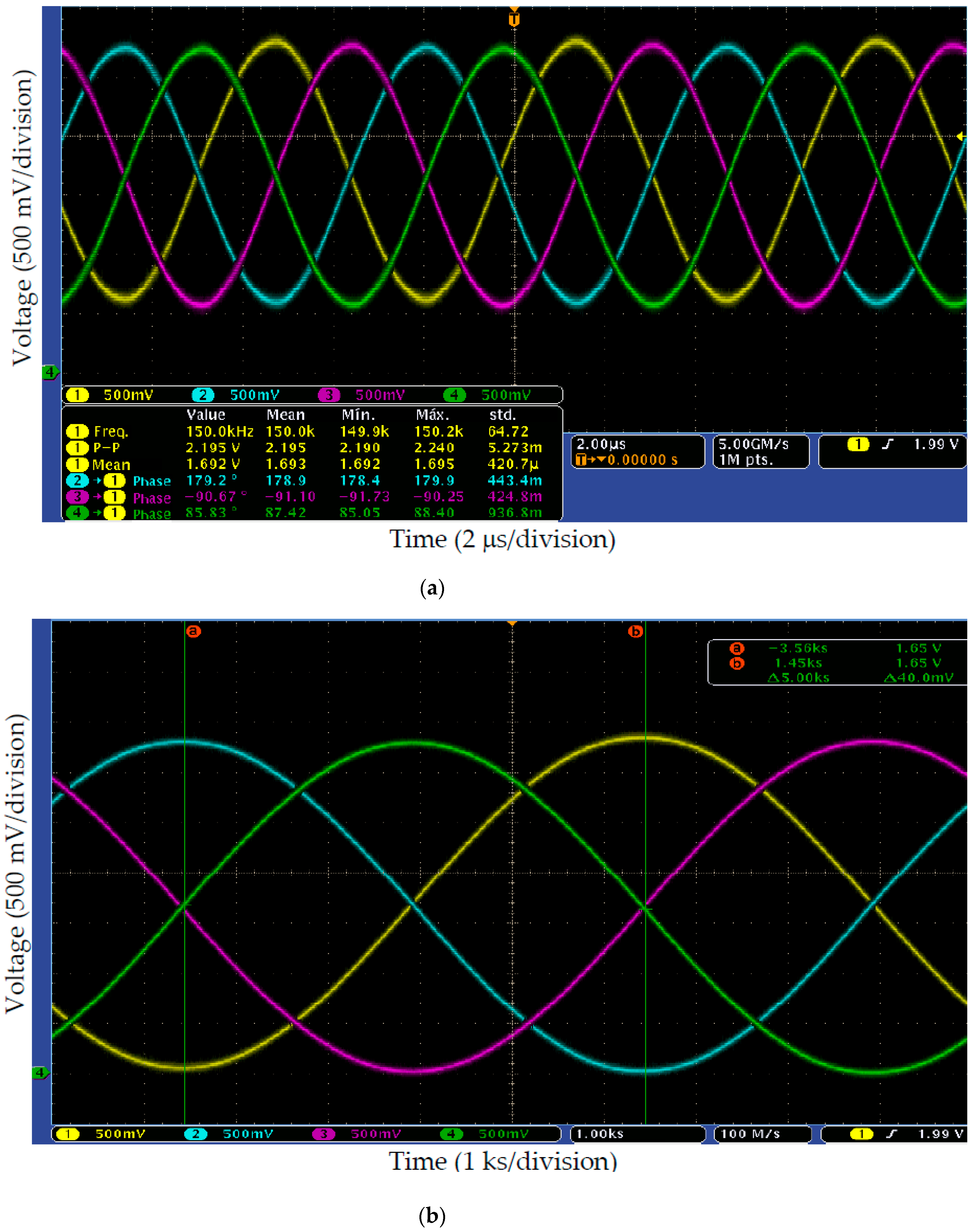
Task: Click channel 1 badge in upper scope channel bar
Action: [x=77, y=395]
